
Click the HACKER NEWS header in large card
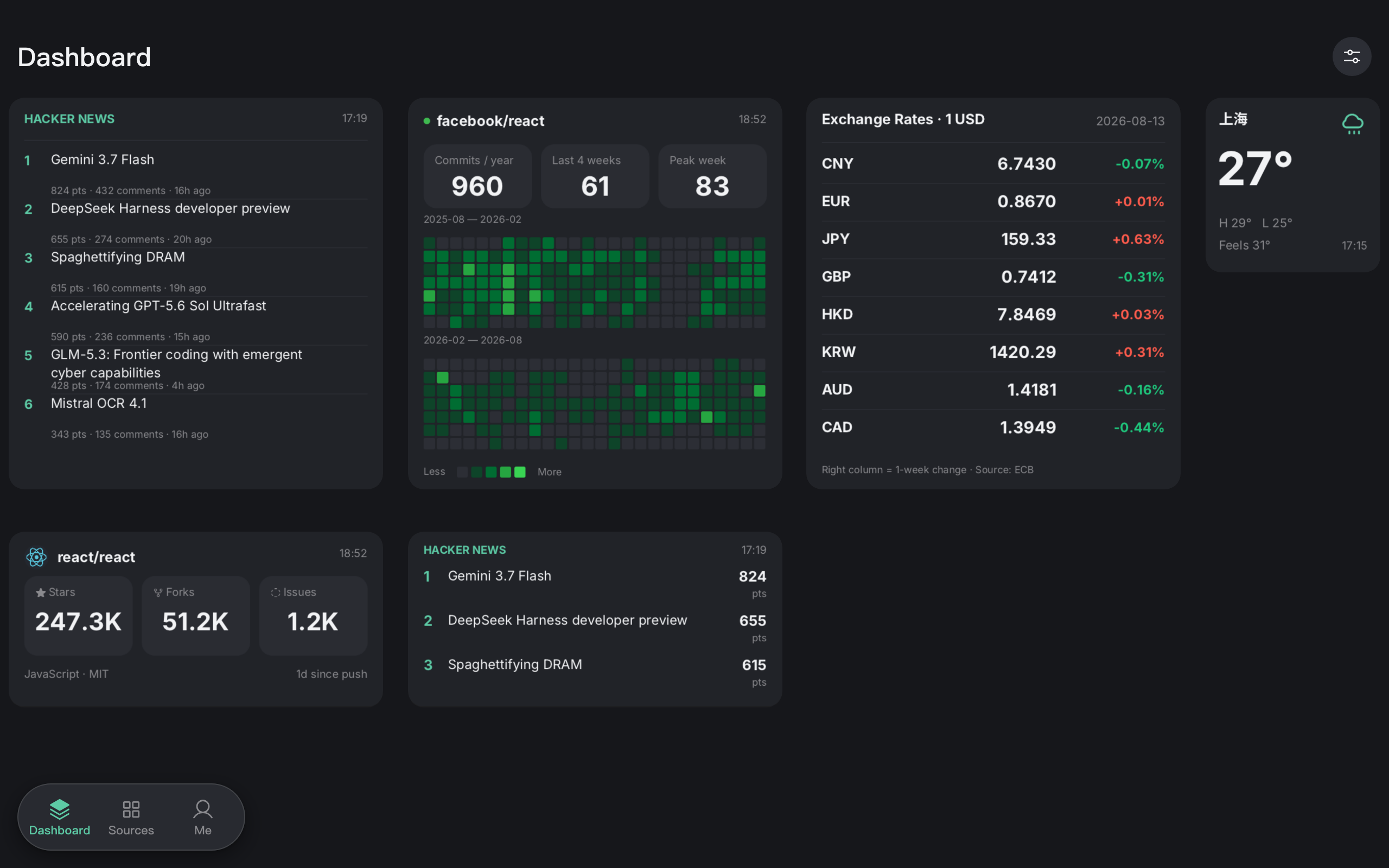click(69, 119)
